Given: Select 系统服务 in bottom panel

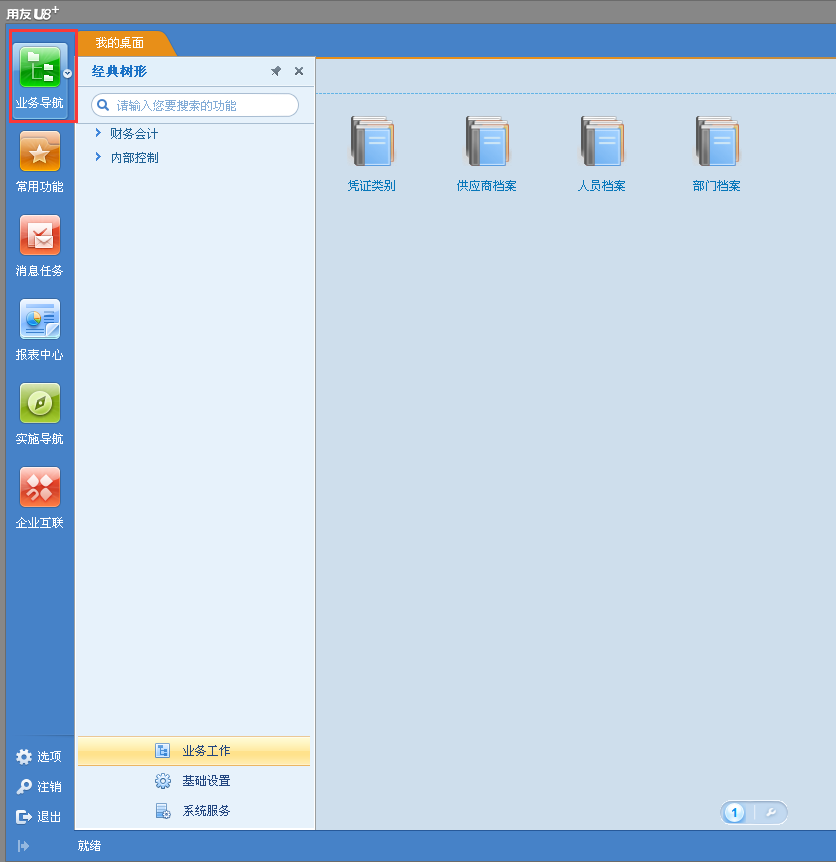Looking at the screenshot, I should 205,811.
